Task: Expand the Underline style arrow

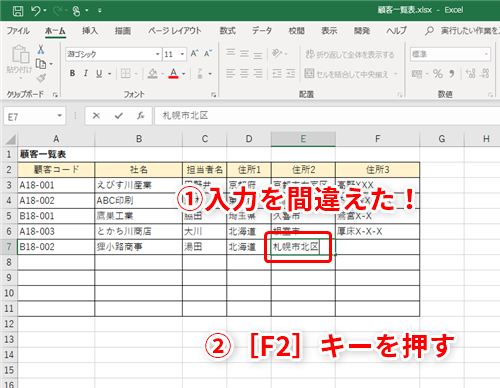Action: pyautogui.click(x=109, y=74)
